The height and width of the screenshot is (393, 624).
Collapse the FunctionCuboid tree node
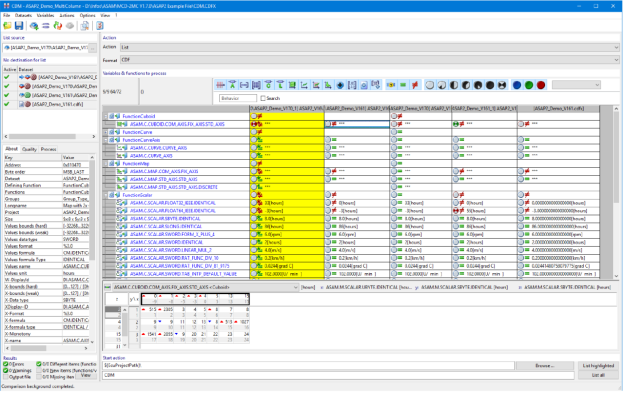106,116
